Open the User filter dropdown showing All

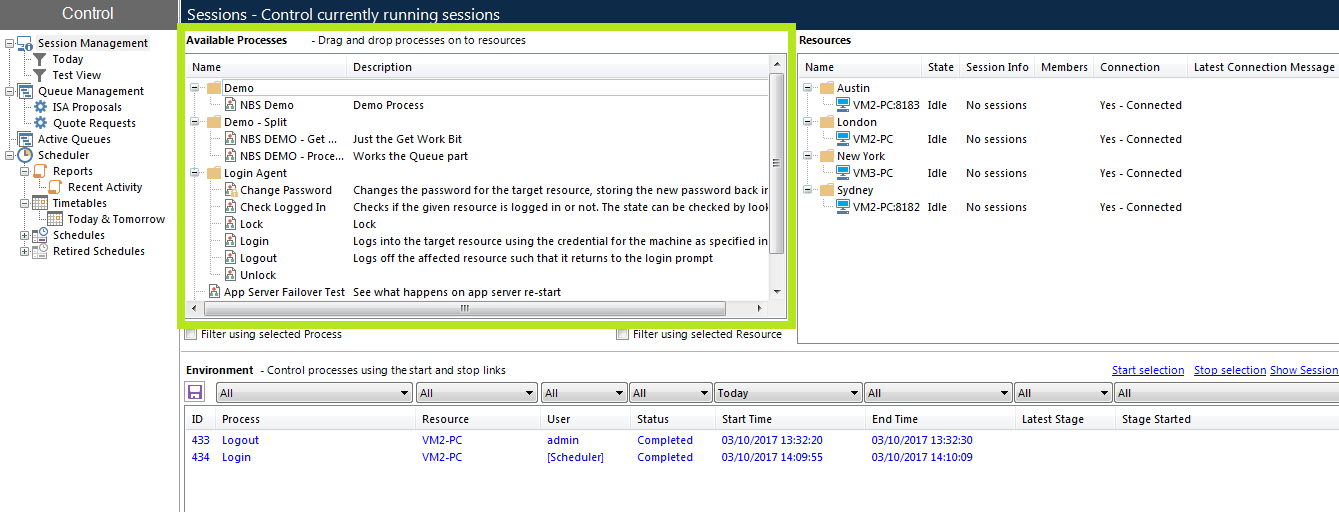[x=584, y=393]
